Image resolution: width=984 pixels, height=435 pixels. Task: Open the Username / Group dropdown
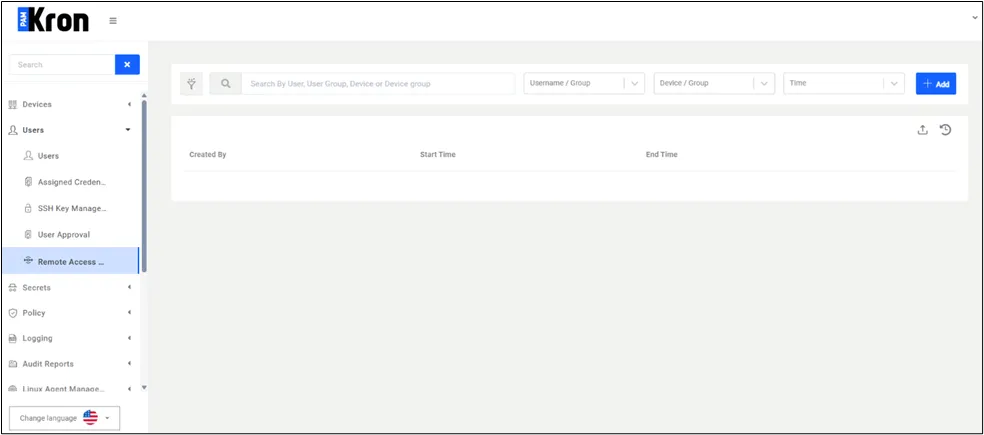(584, 83)
